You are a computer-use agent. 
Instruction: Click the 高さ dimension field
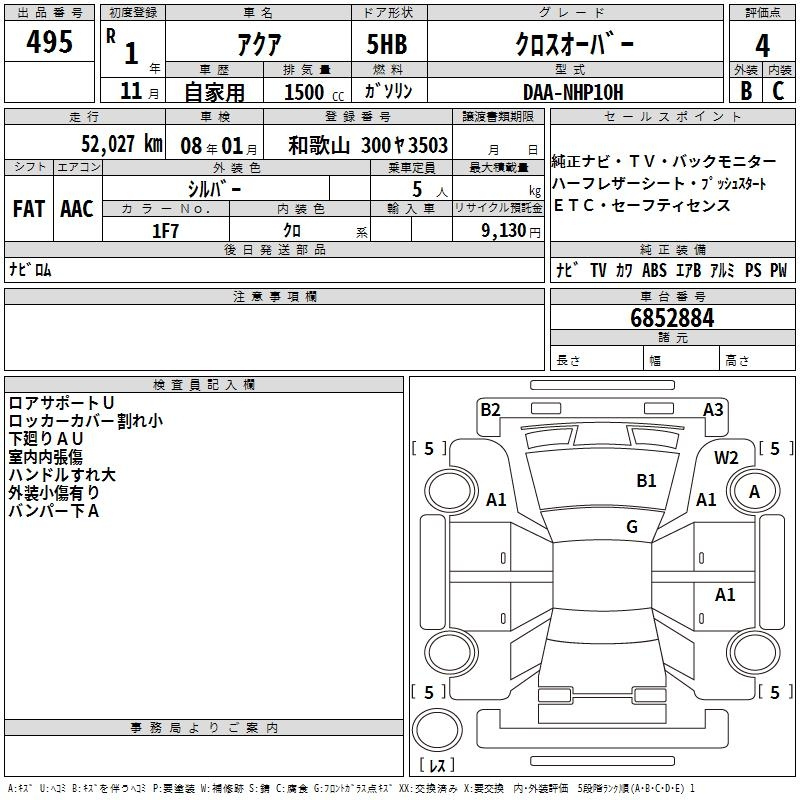tap(758, 360)
